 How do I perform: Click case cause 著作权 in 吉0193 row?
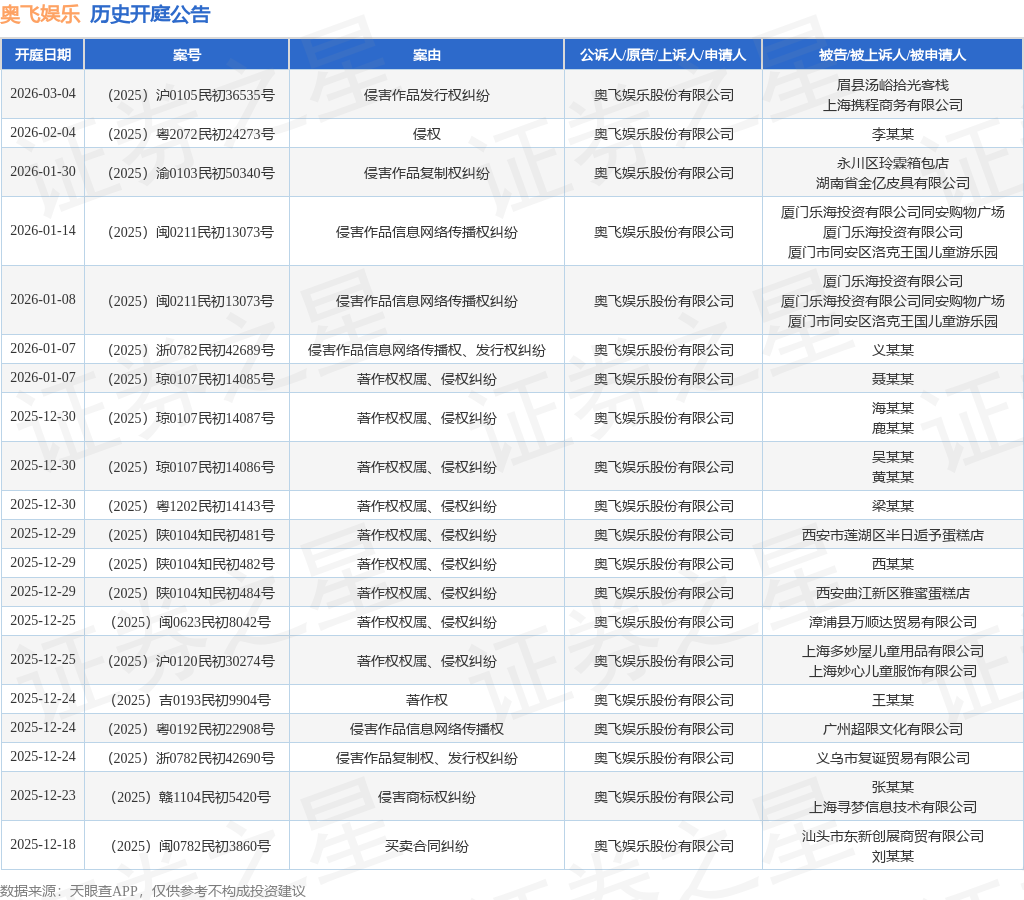click(426, 701)
